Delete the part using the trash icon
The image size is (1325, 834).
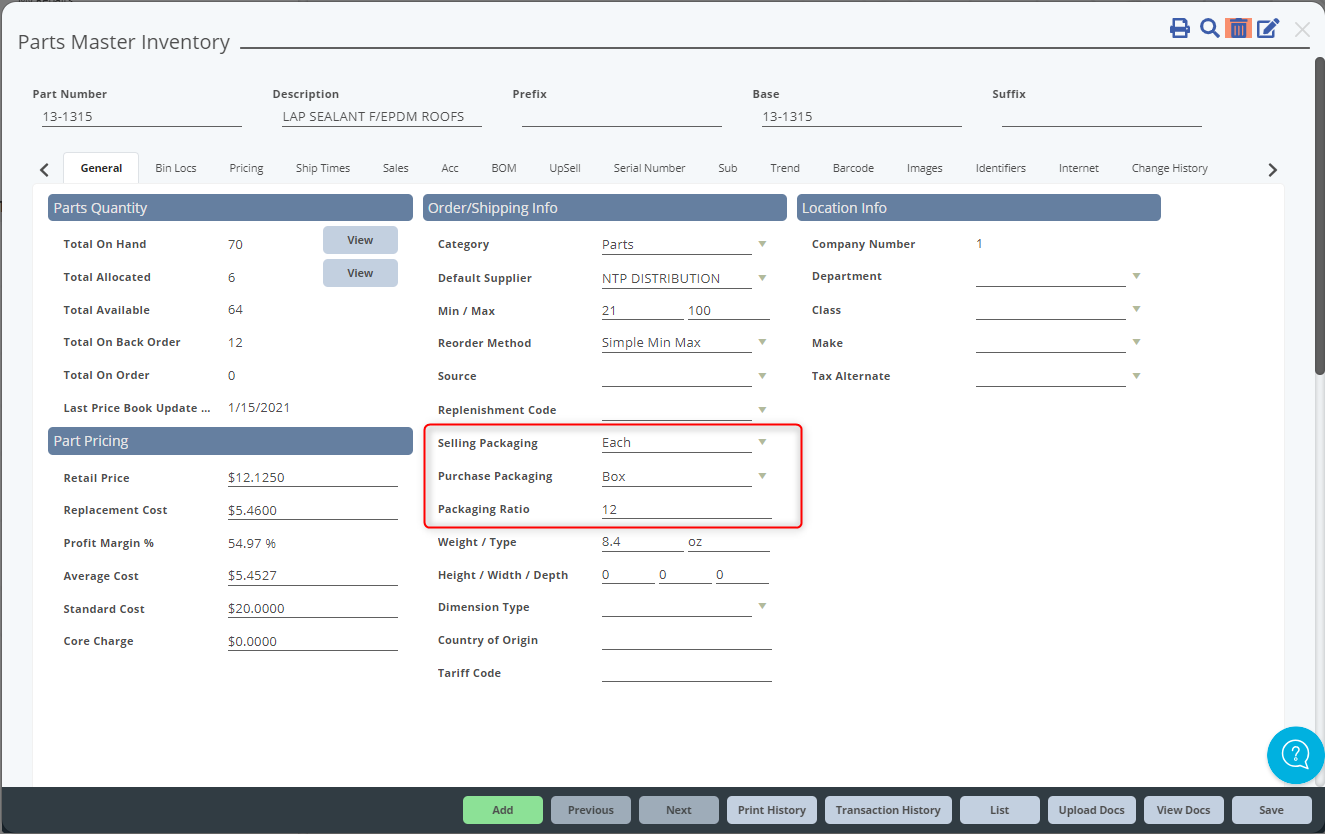pos(1239,28)
